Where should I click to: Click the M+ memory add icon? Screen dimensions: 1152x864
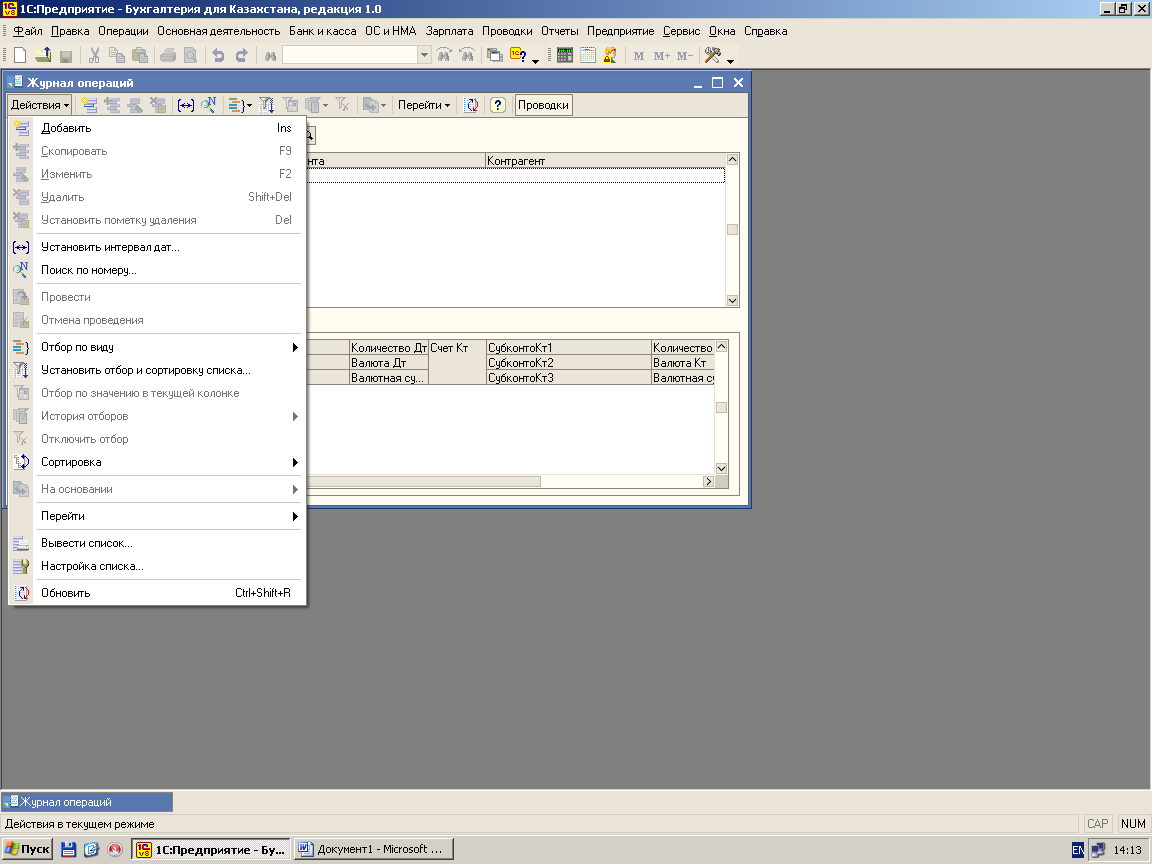661,56
